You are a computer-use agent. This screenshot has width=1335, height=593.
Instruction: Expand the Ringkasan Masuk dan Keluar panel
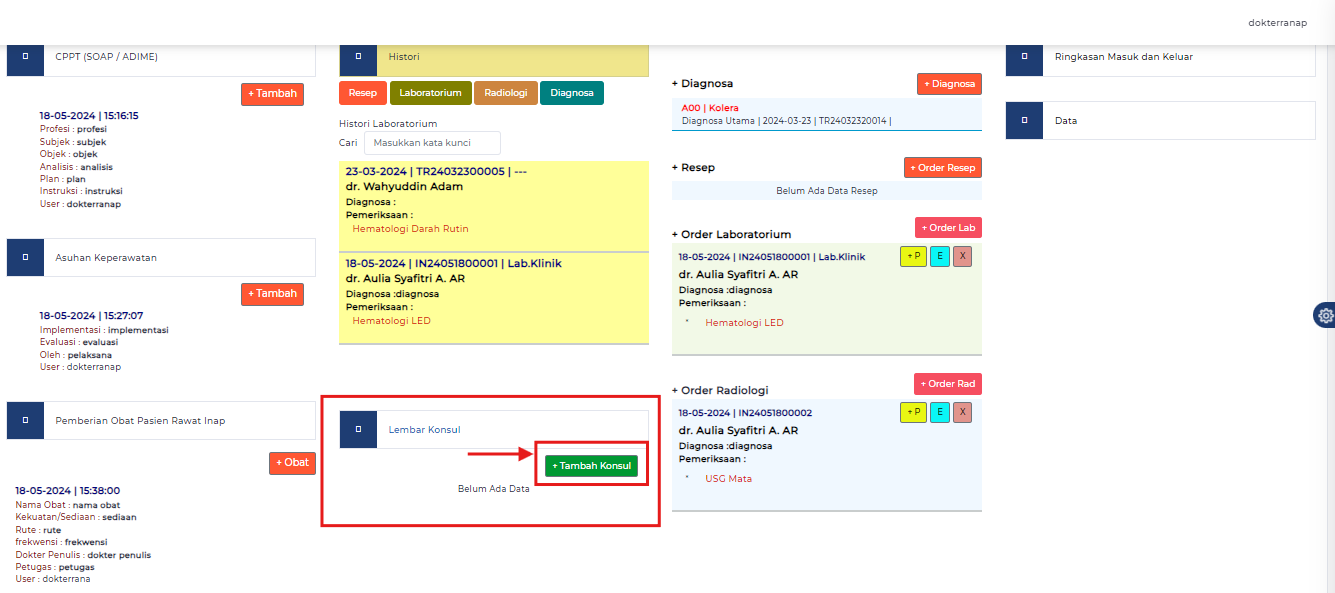click(x=1123, y=57)
